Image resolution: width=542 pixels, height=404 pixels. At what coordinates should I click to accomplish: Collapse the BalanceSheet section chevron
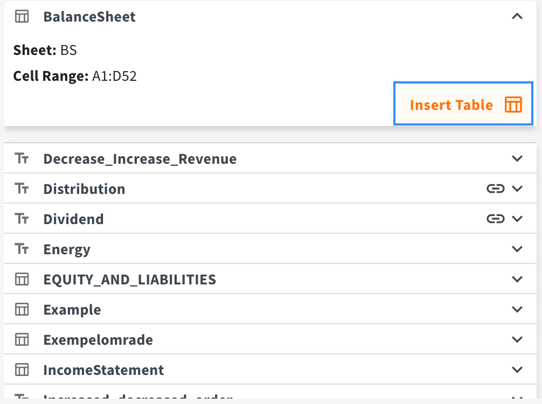click(x=517, y=16)
